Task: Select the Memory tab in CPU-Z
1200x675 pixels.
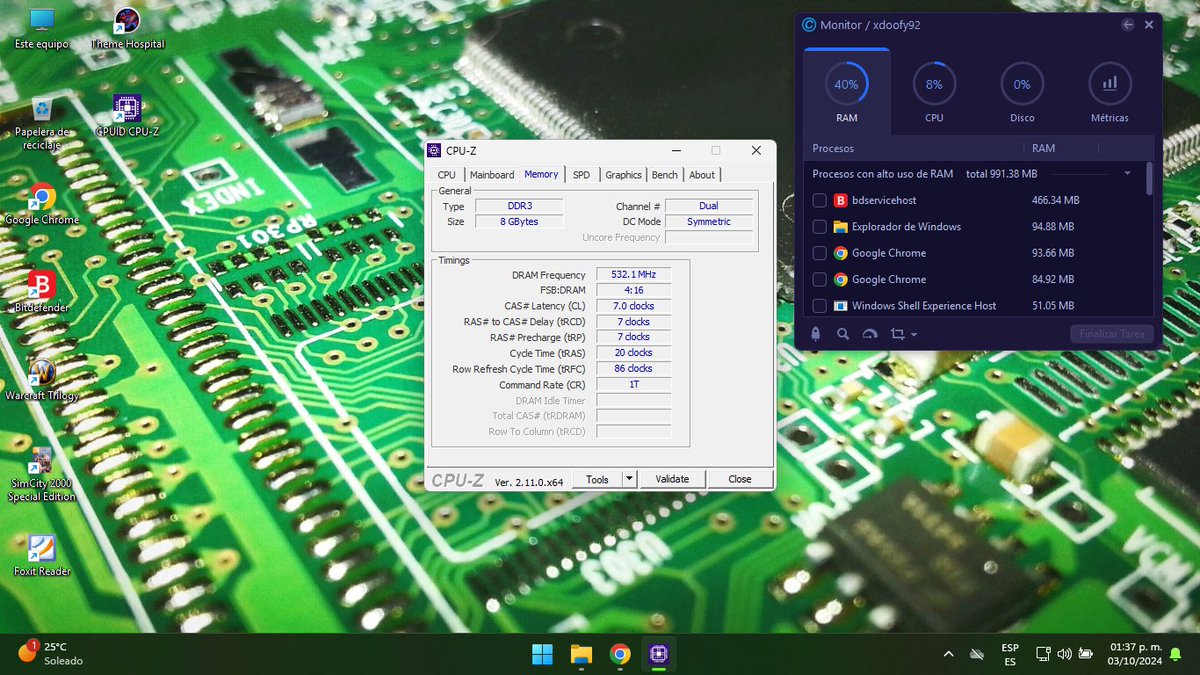Action: pyautogui.click(x=541, y=174)
